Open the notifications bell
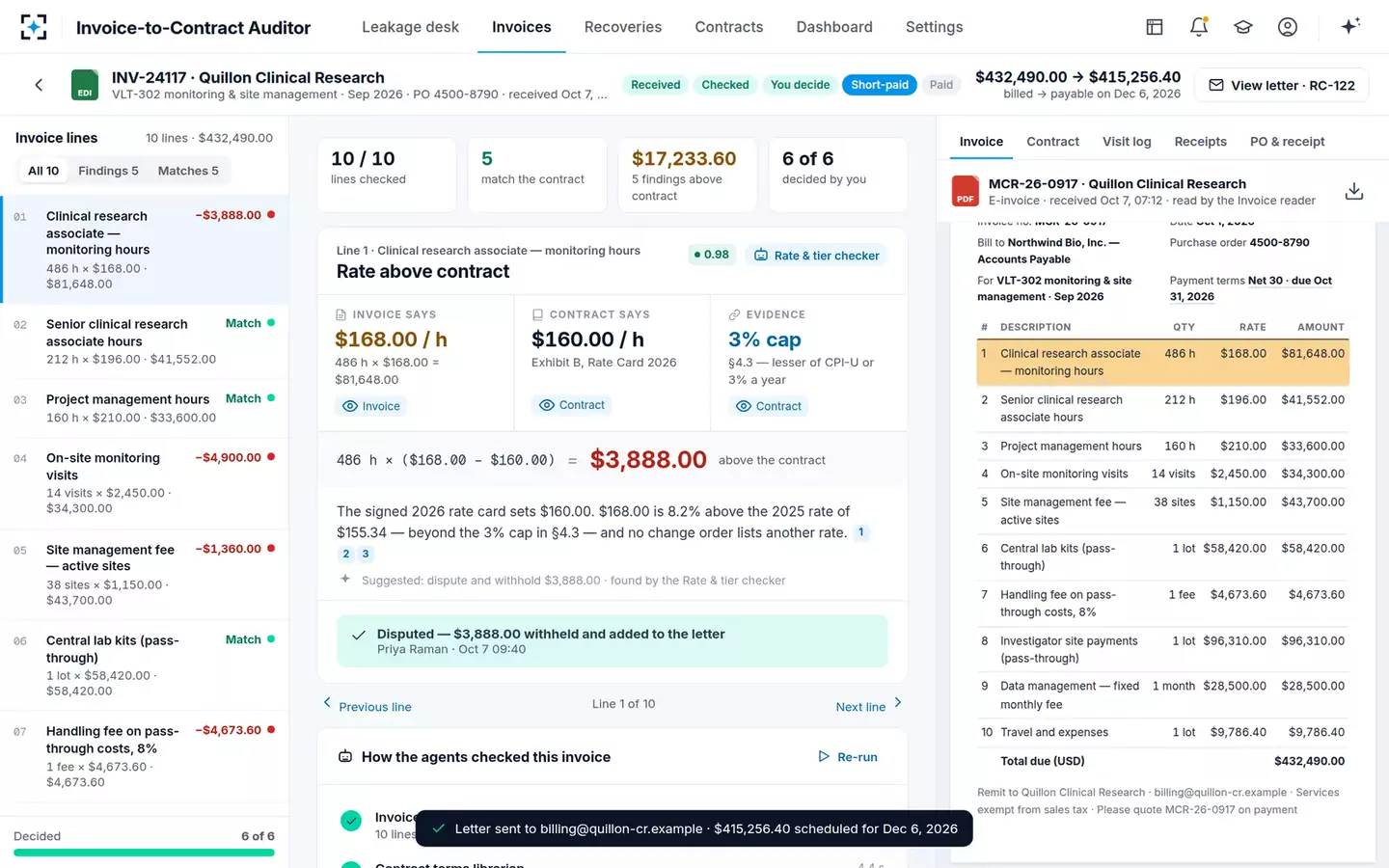 click(x=1199, y=27)
